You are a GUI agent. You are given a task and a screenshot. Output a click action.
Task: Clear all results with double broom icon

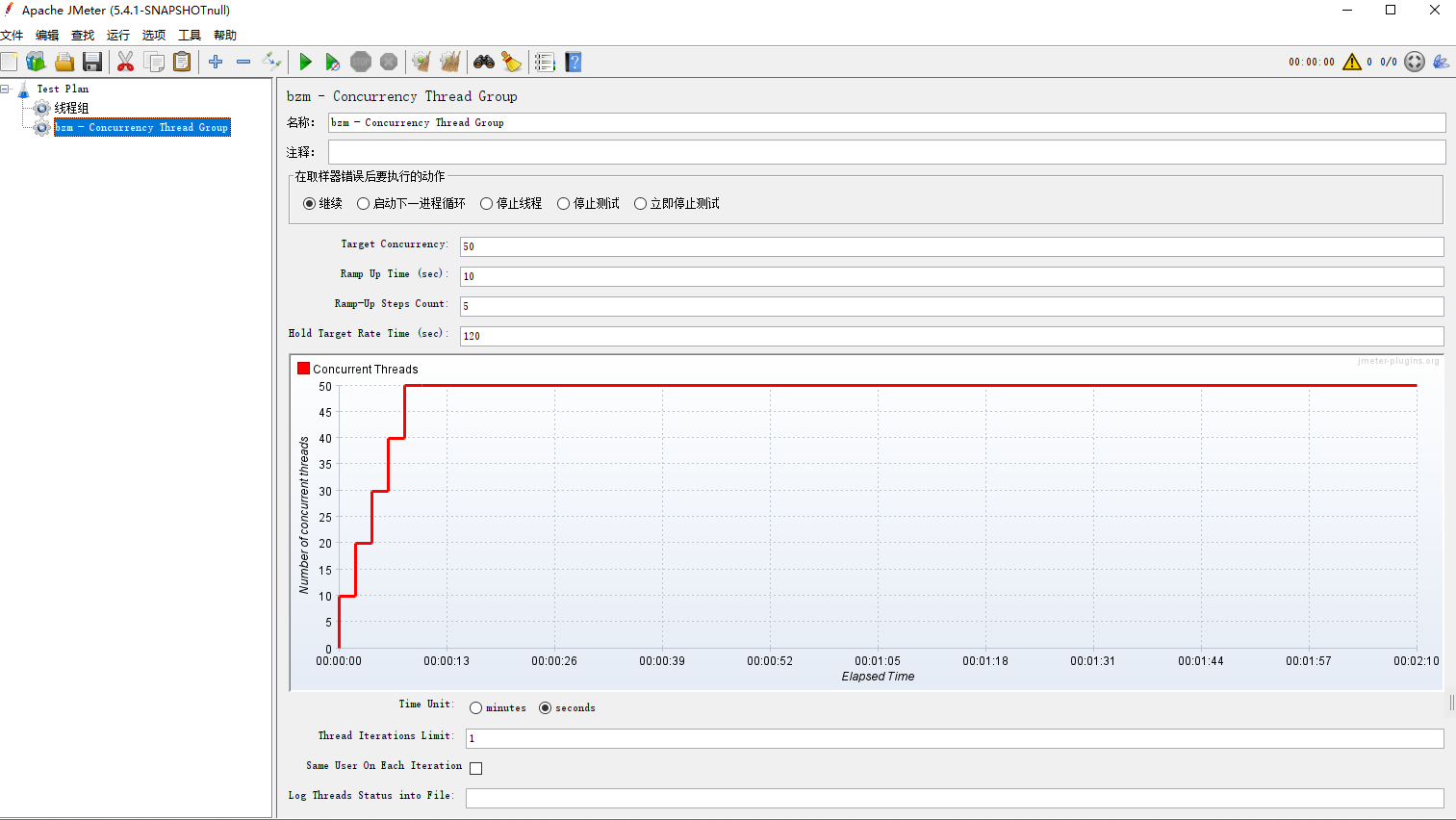coord(450,63)
